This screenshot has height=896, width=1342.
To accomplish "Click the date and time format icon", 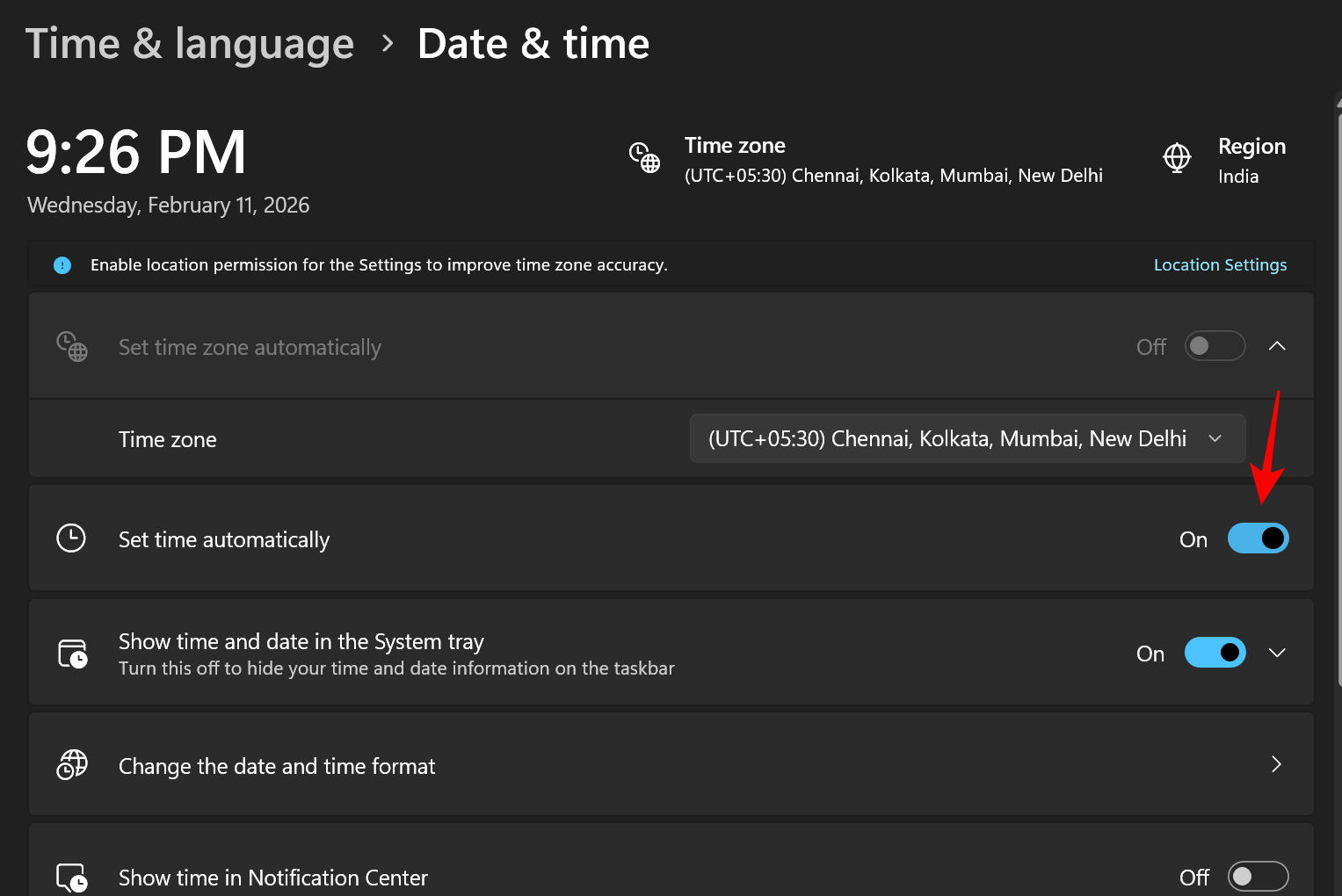I will pos(72,765).
